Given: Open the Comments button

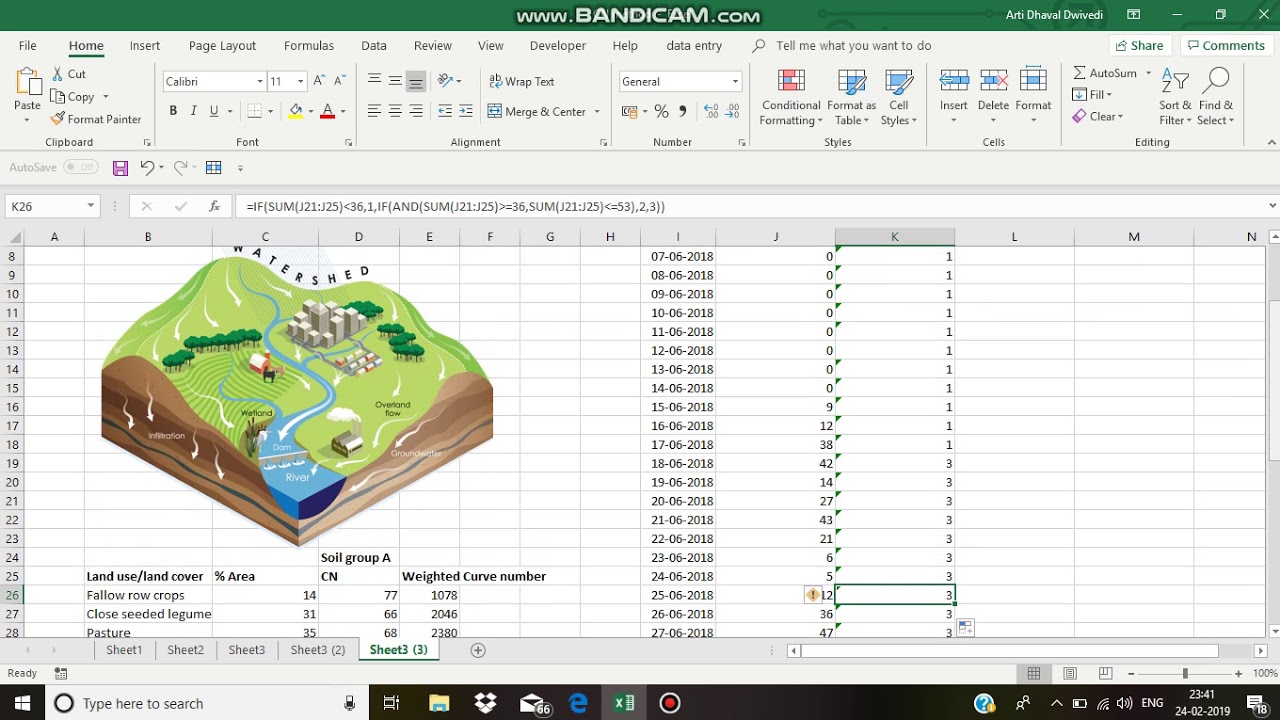Looking at the screenshot, I should [1225, 45].
